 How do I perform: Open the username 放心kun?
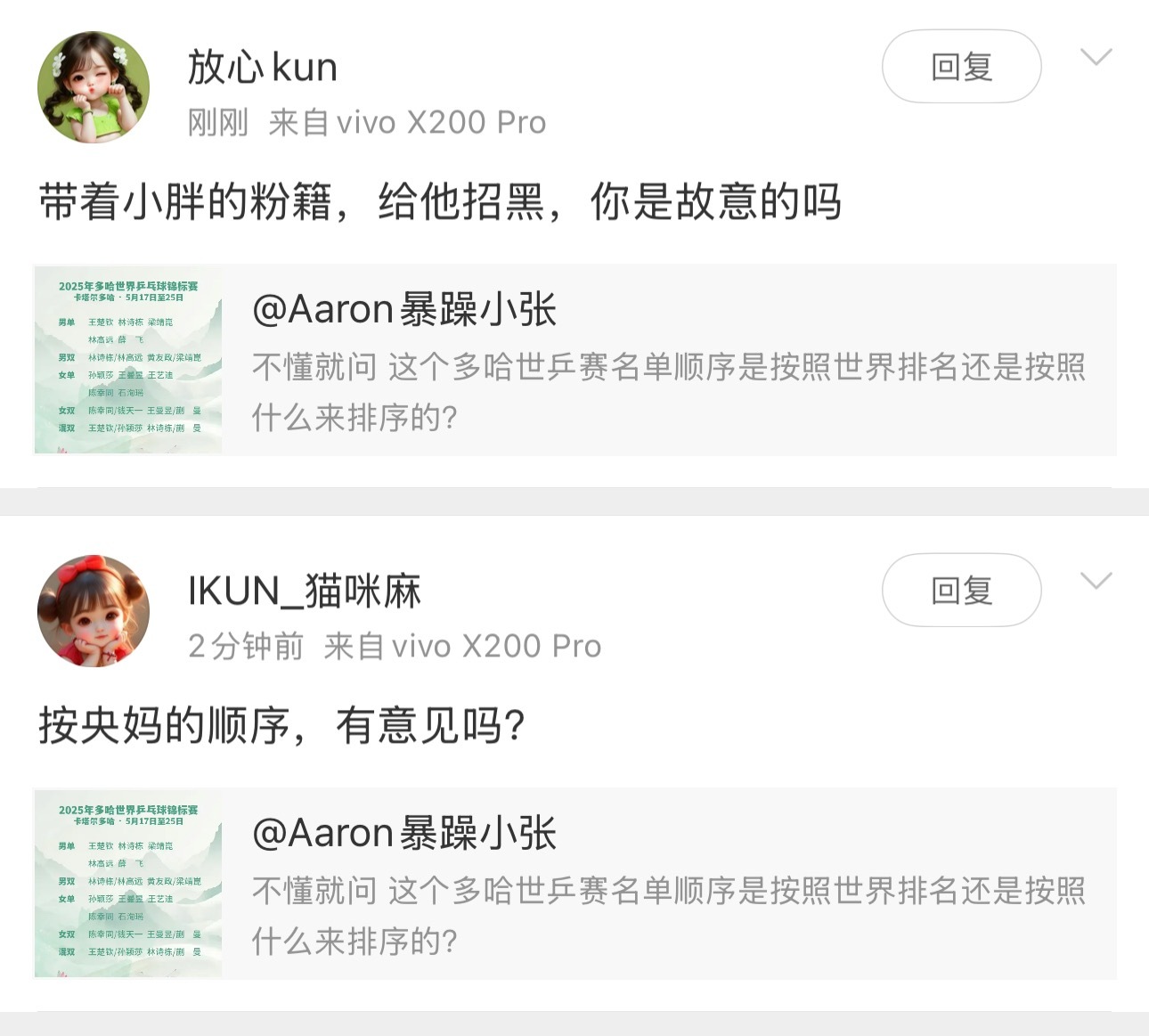click(263, 67)
